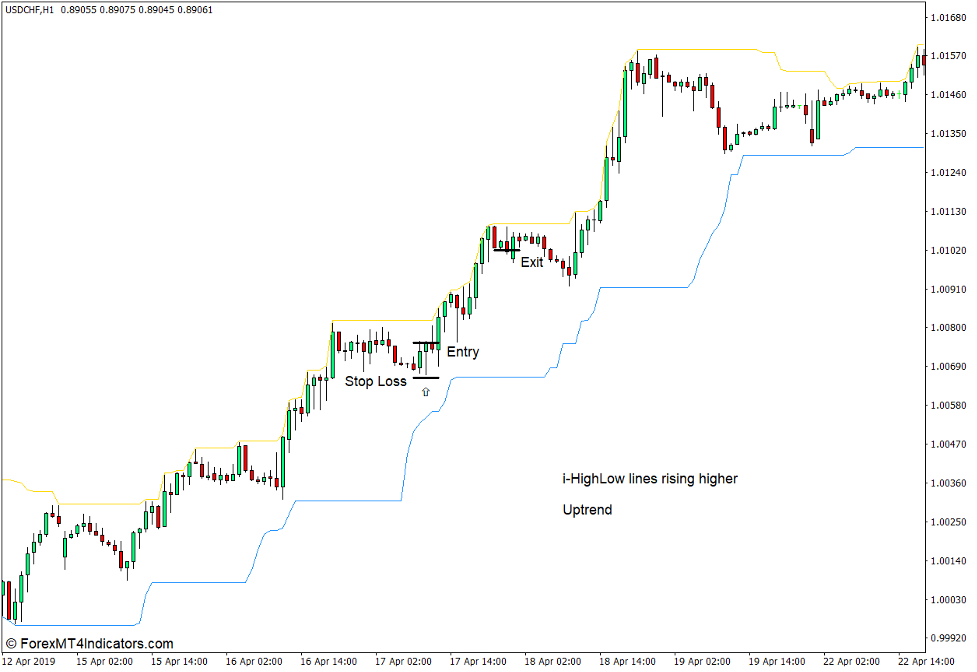Click the up arrow marker below Stop Loss
Image resolution: width=977 pixels, height=672 pixels.
(x=424, y=391)
